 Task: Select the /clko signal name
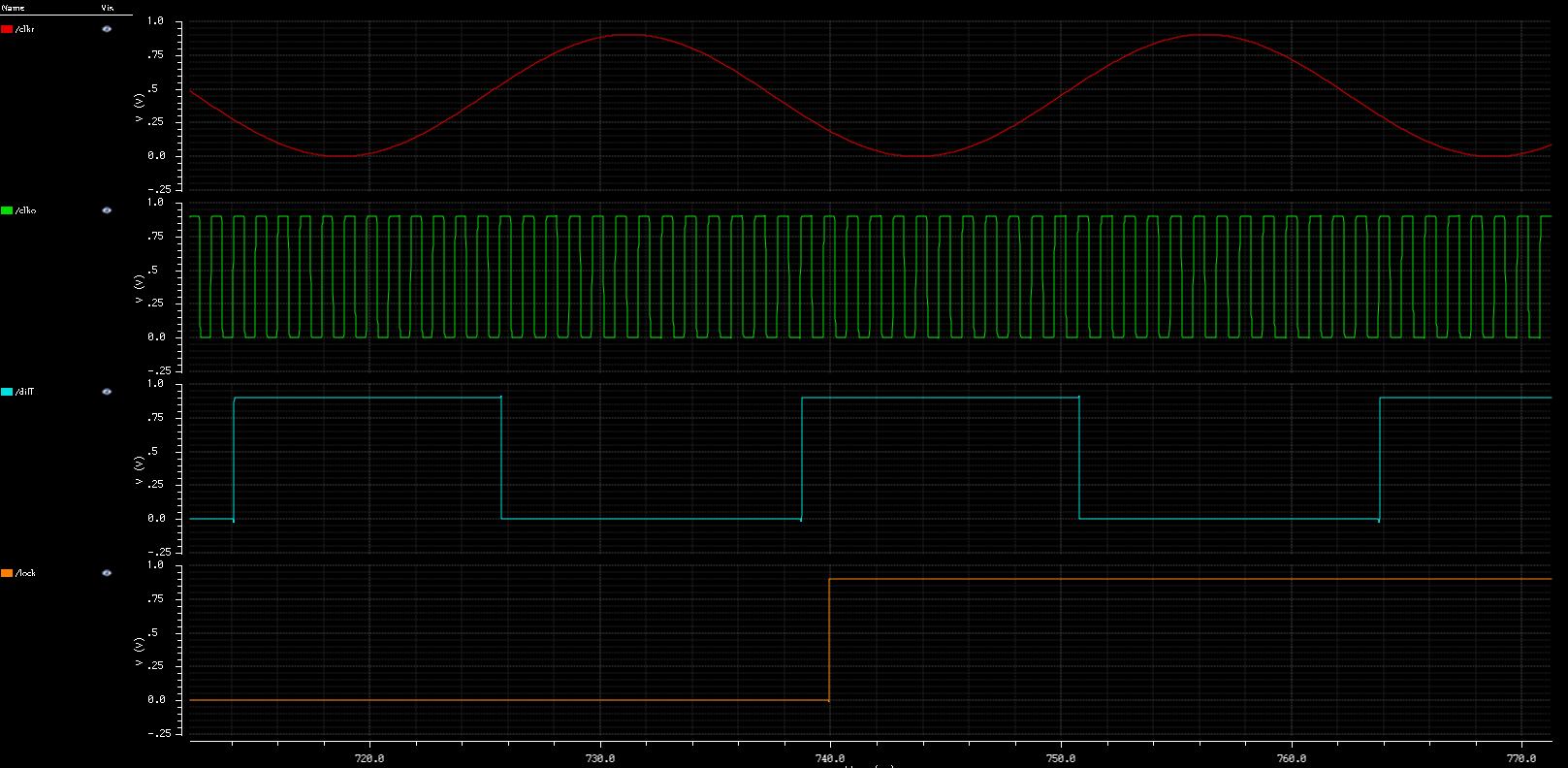pyautogui.click(x=26, y=210)
